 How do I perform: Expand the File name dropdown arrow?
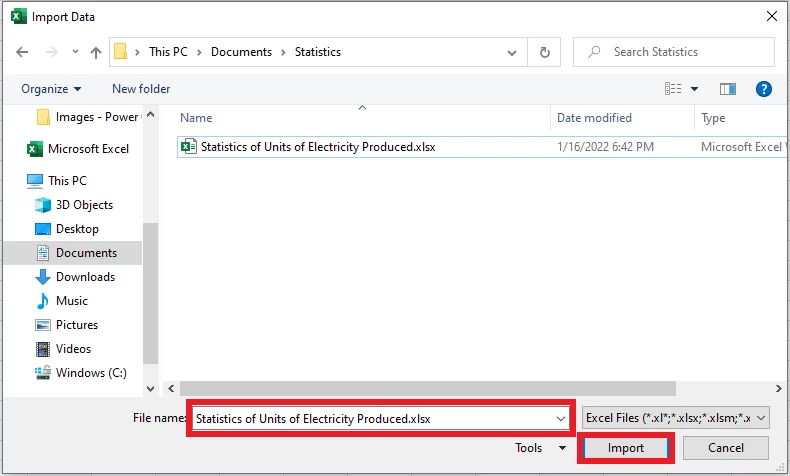coord(560,419)
